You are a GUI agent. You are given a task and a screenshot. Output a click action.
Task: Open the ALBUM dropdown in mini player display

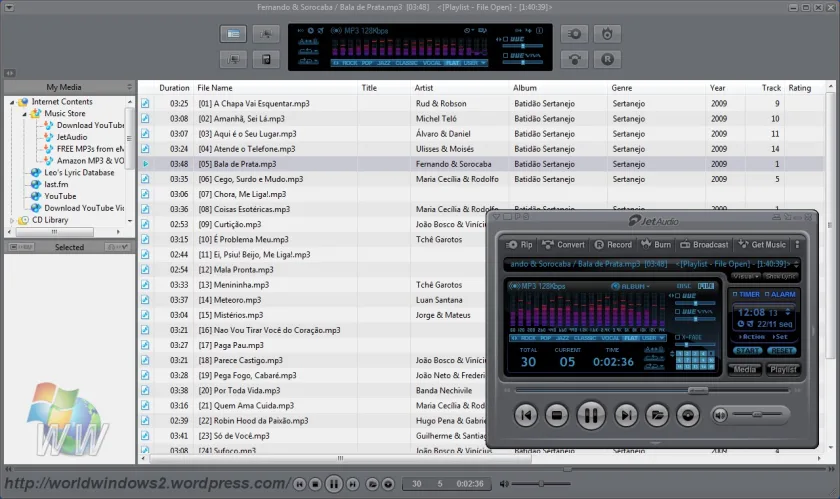[631, 286]
